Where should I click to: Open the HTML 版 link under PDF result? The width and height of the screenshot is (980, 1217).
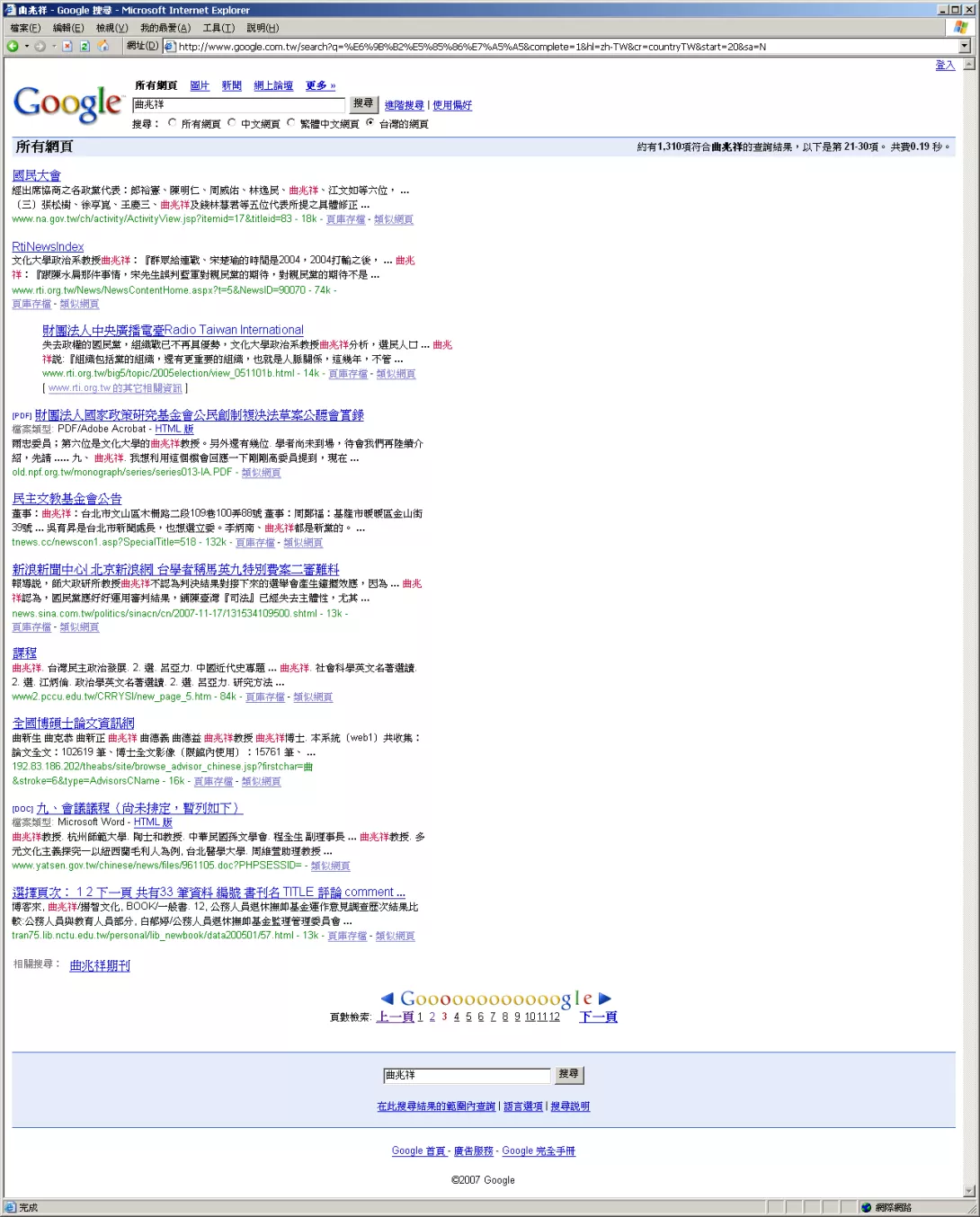coord(174,429)
